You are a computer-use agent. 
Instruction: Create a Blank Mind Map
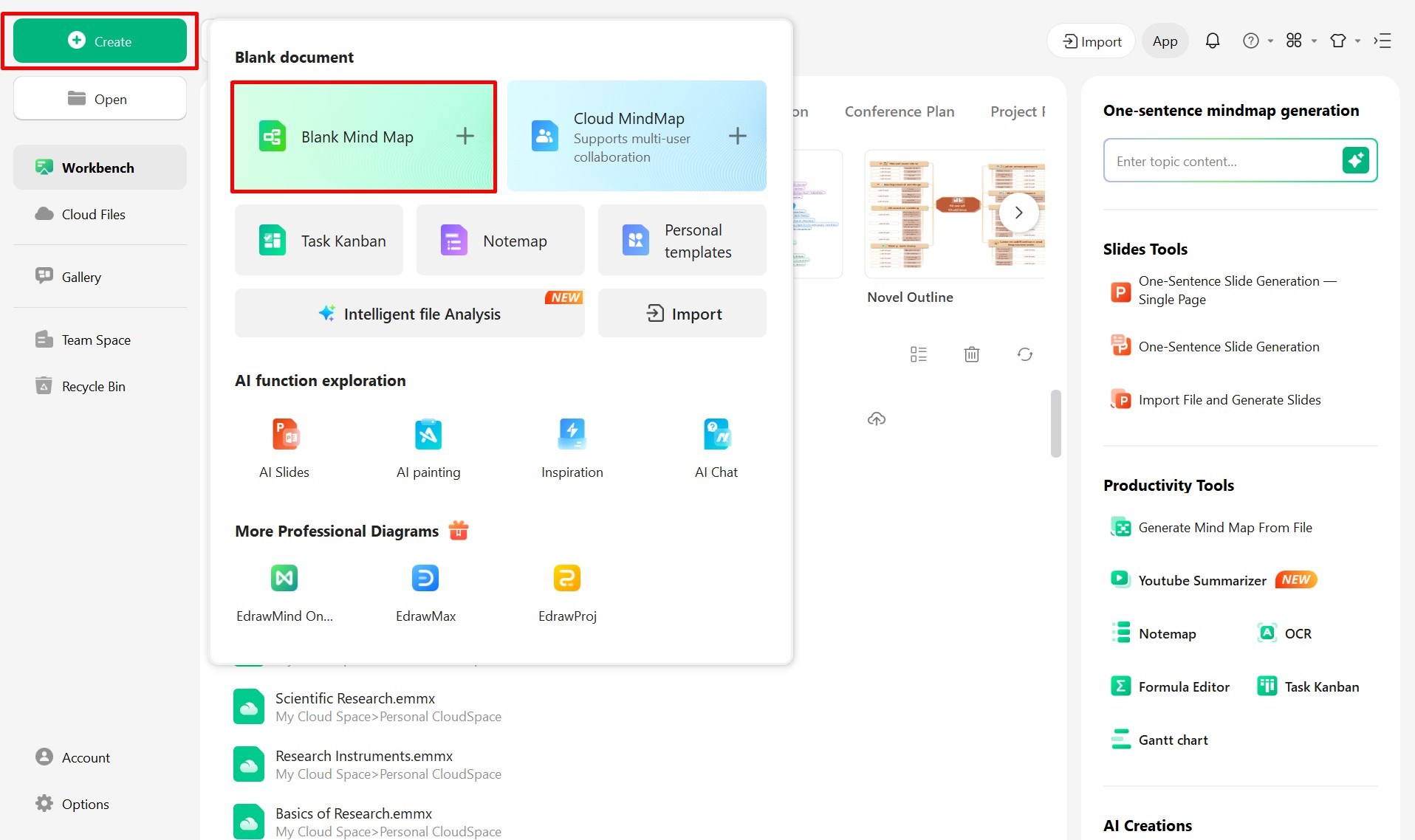click(x=363, y=137)
